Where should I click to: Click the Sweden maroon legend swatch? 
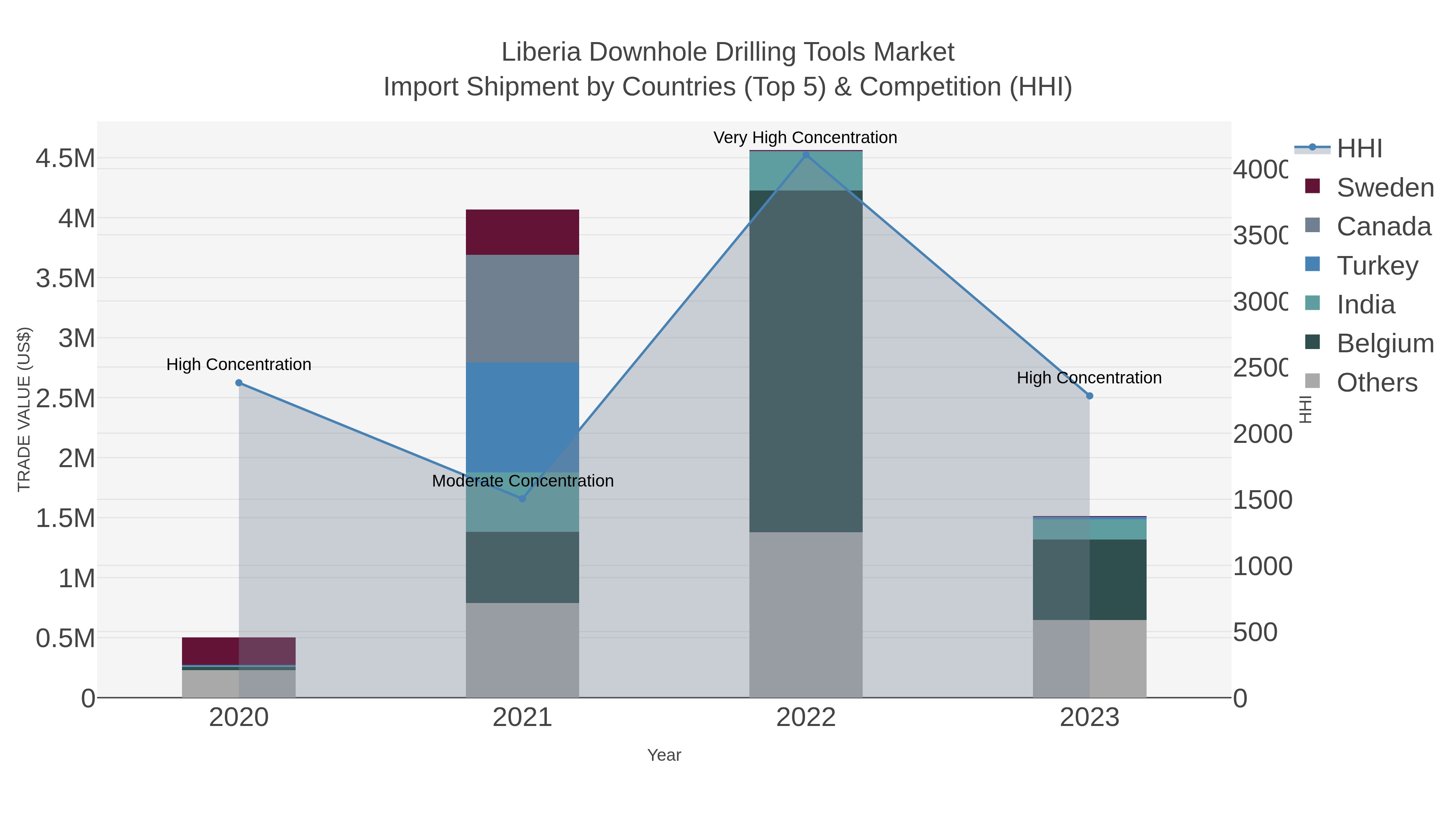[1312, 186]
